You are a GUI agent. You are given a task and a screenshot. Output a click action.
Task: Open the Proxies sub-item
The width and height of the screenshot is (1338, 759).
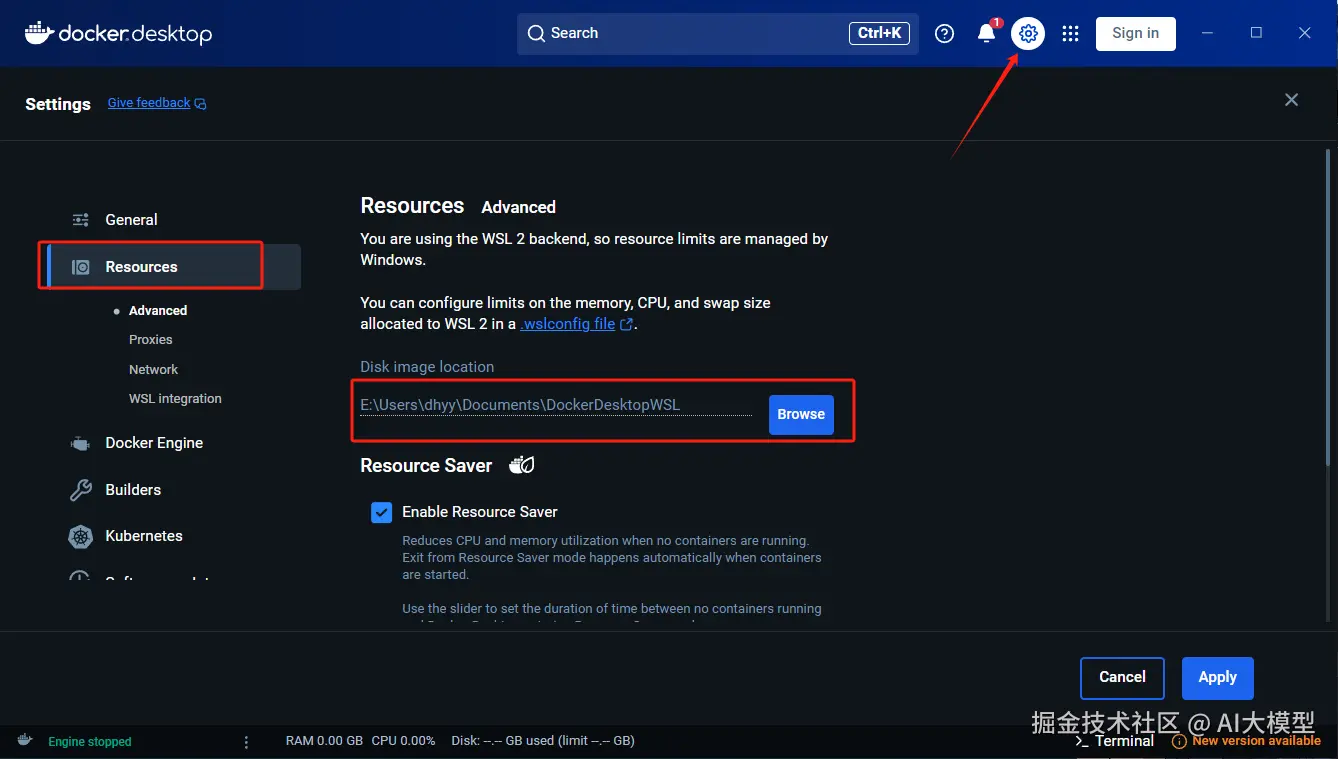point(151,340)
